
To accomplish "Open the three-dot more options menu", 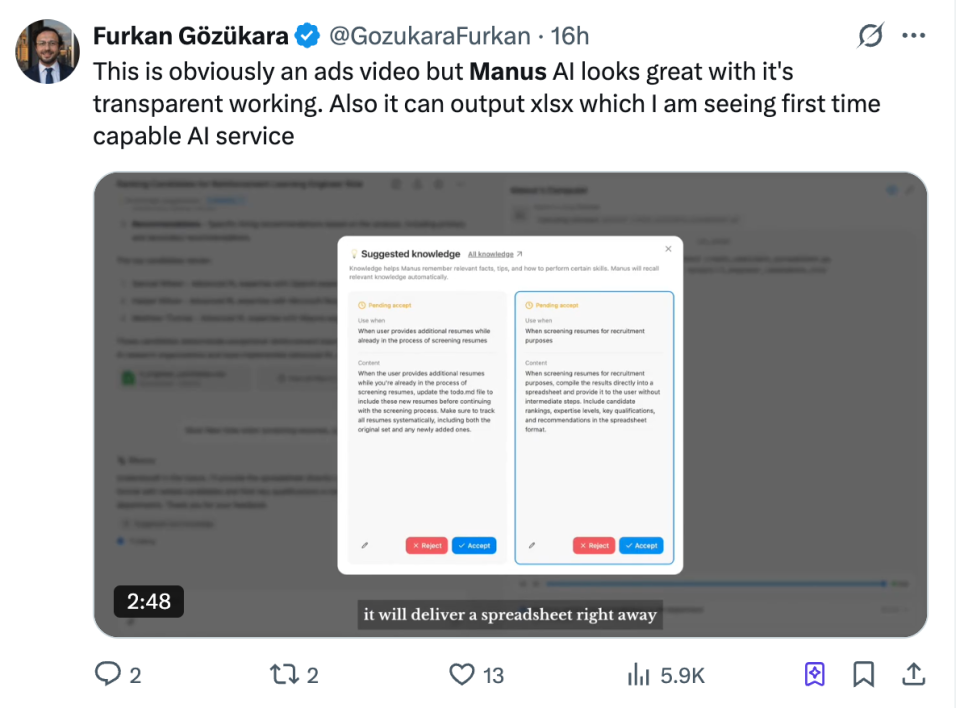I will tap(914, 36).
